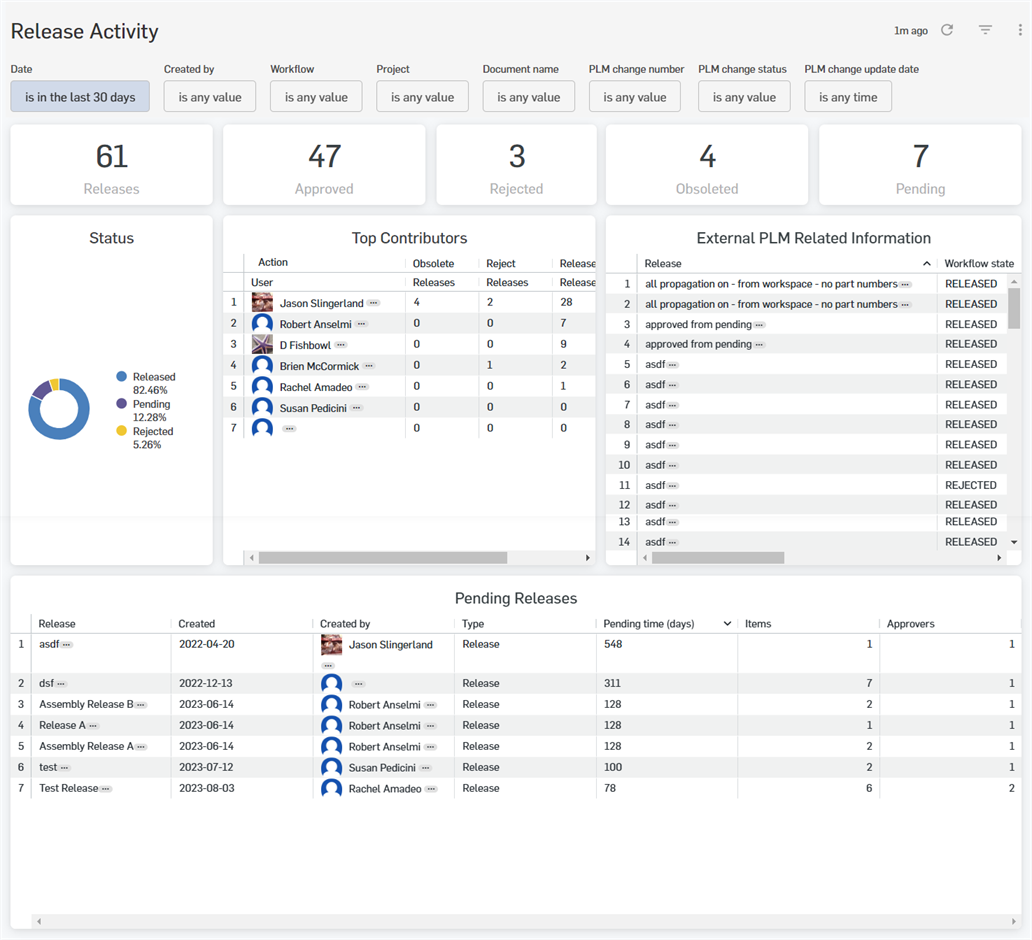Open the three-dot dashboard options menu
Screen dimensions: 1032x940
(1020, 30)
